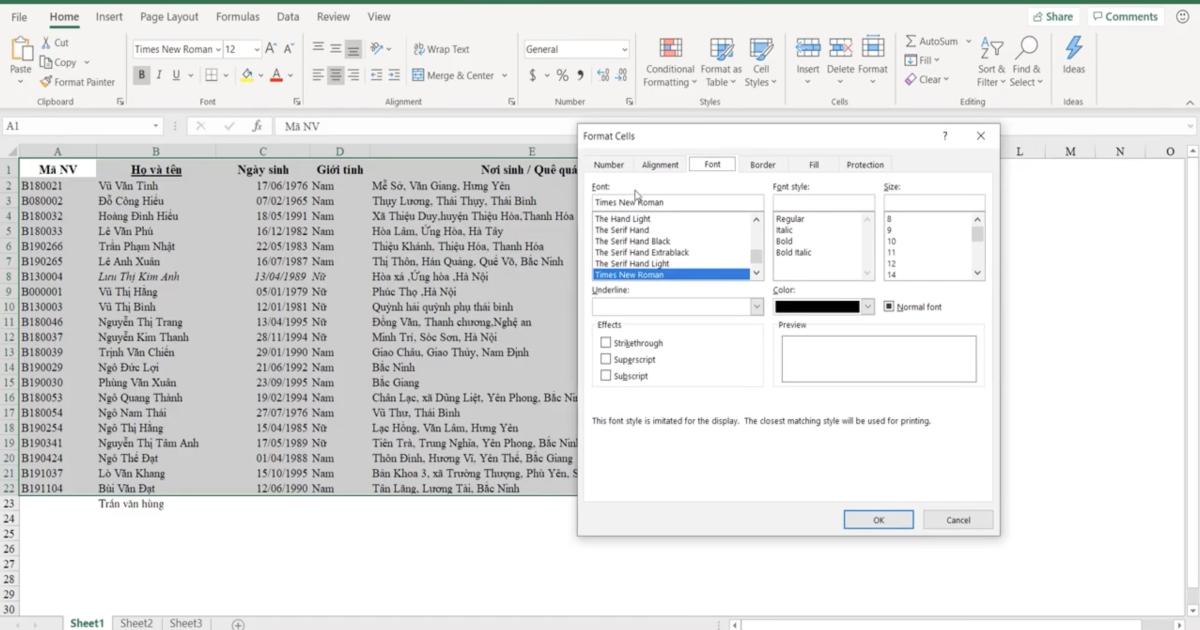Enable the Superscript checkbox
Image resolution: width=1200 pixels, height=630 pixels.
pyautogui.click(x=605, y=359)
